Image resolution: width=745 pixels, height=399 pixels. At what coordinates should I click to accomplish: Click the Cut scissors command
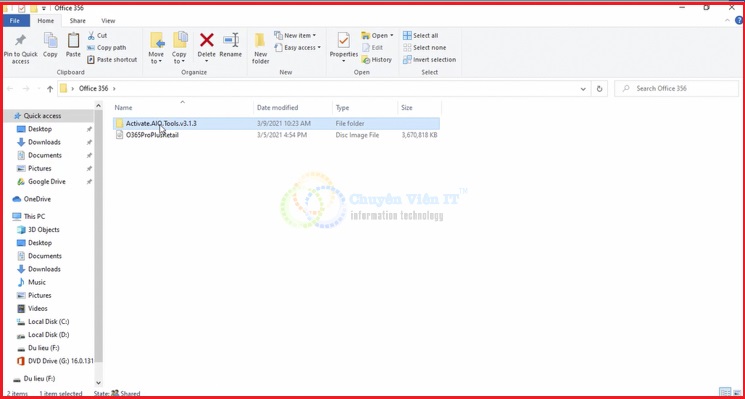(97, 36)
